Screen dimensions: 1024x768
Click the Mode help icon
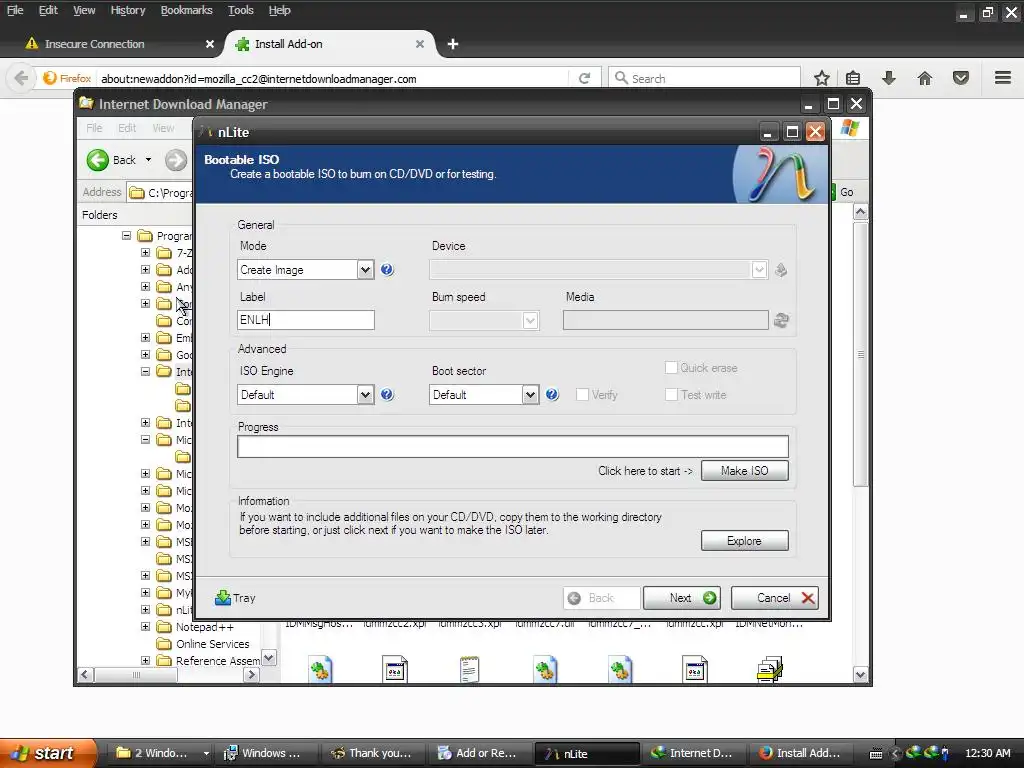387,270
